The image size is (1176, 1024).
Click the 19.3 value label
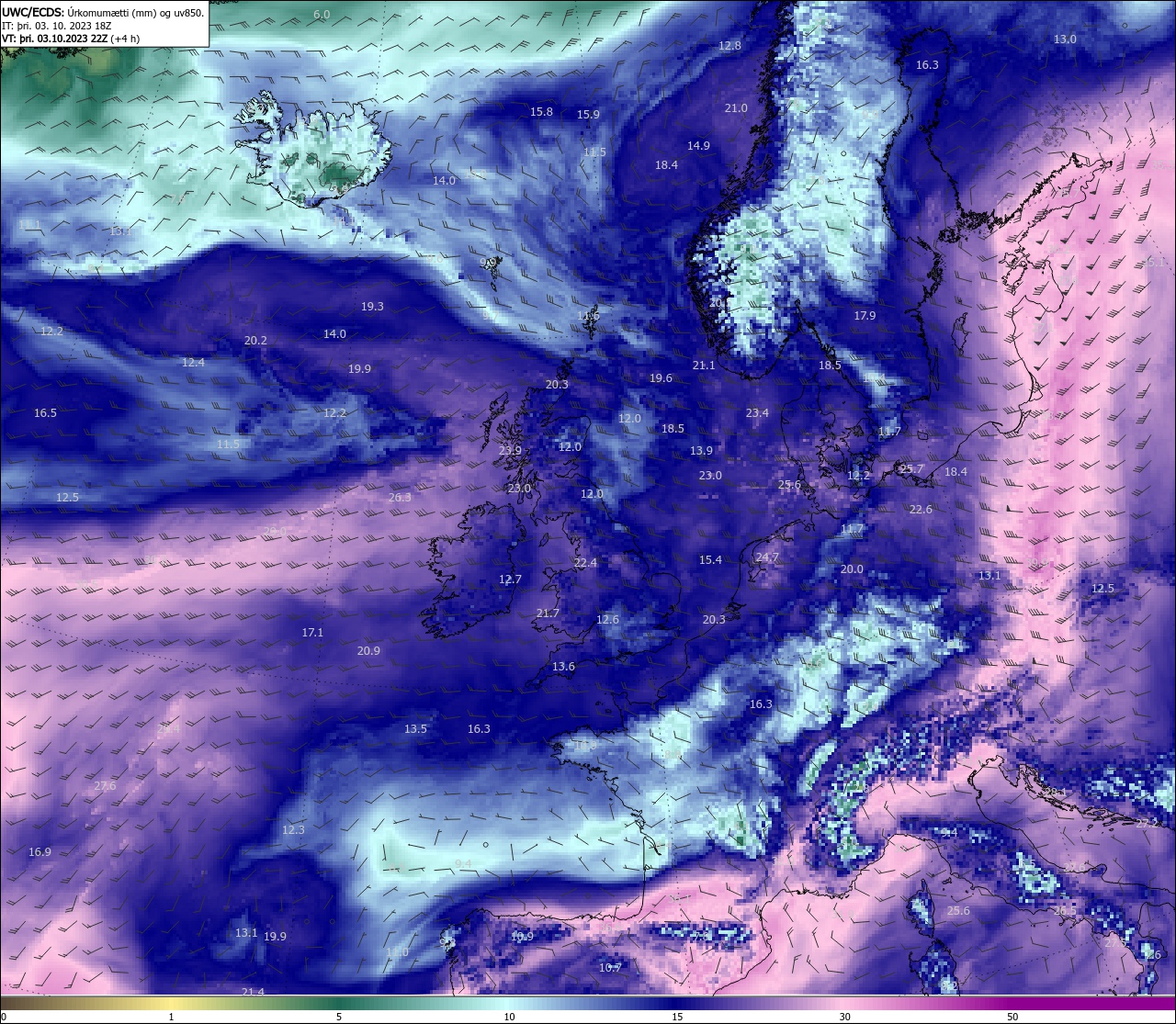(x=372, y=307)
